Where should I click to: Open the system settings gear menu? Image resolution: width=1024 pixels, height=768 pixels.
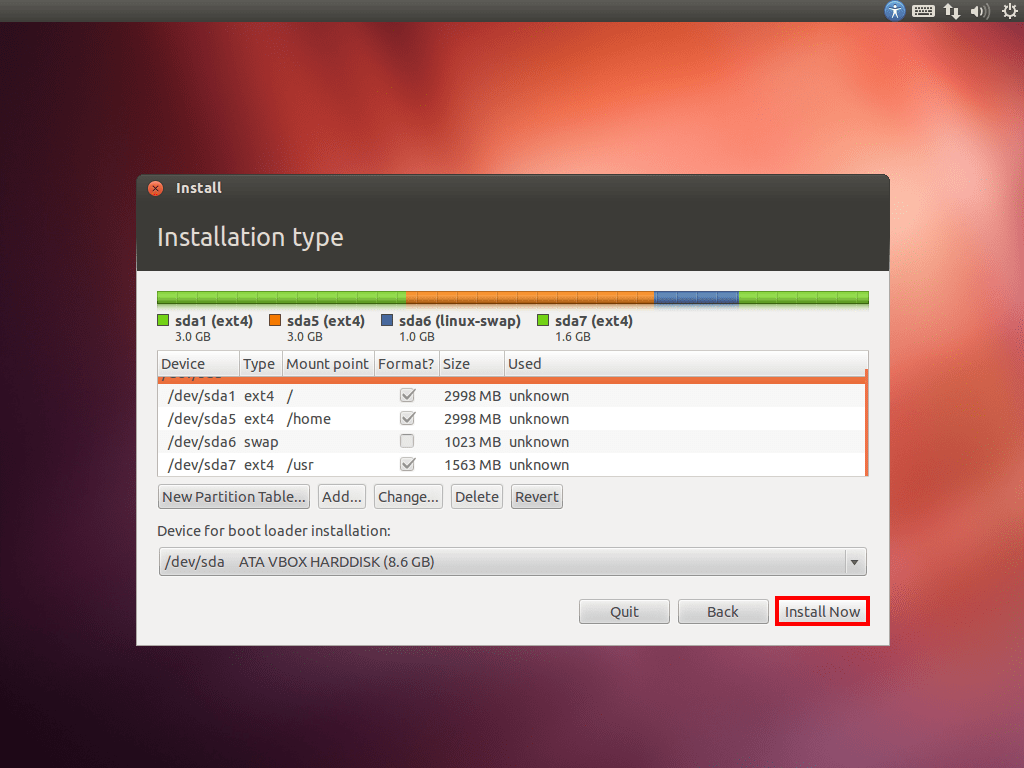pyautogui.click(x=1009, y=11)
